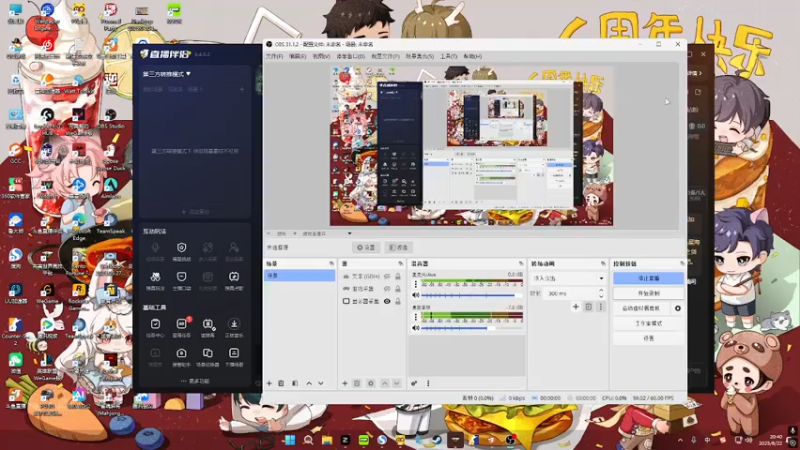Open source properties button below preview

(x=366, y=247)
